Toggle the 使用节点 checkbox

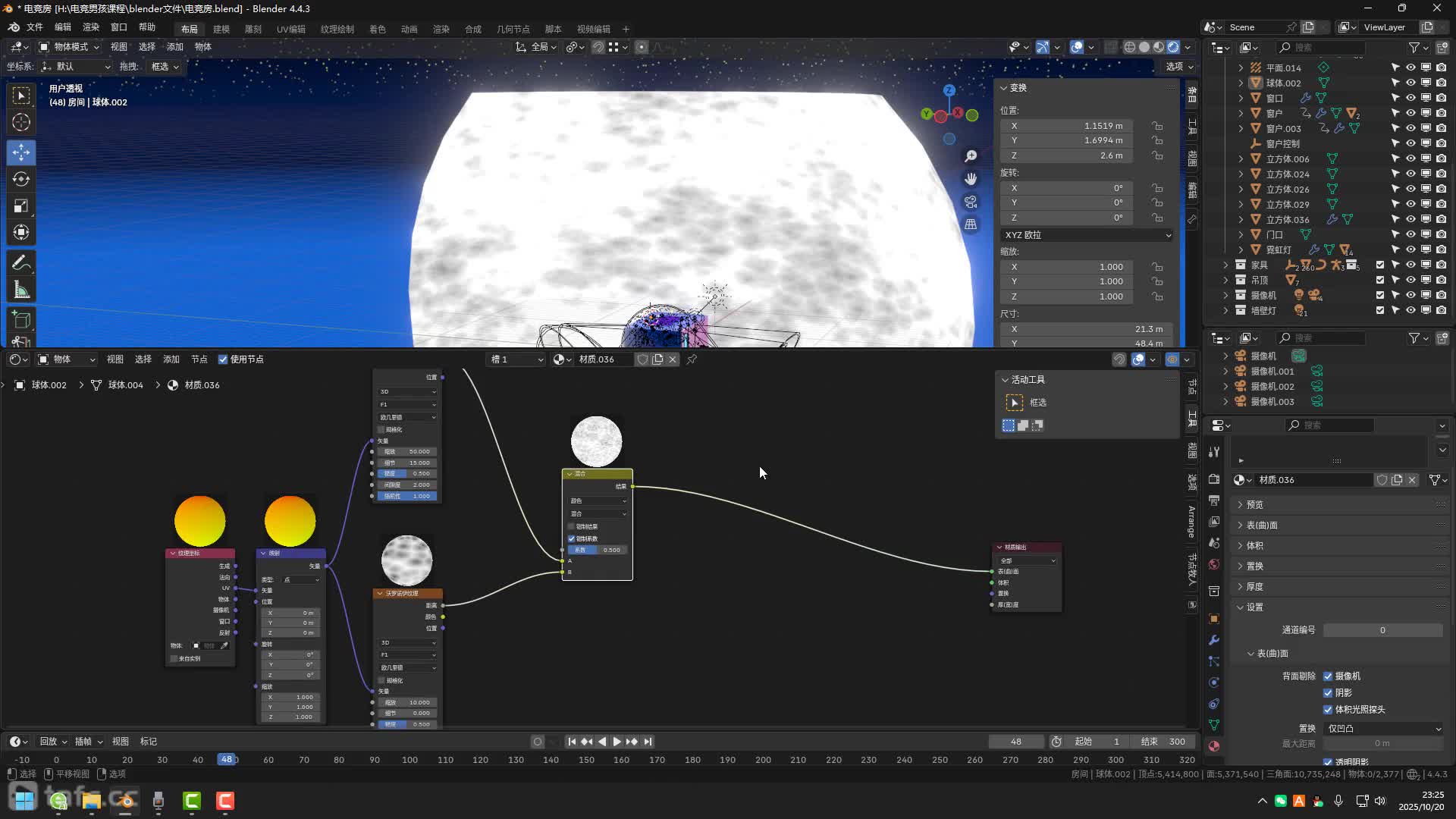223,359
